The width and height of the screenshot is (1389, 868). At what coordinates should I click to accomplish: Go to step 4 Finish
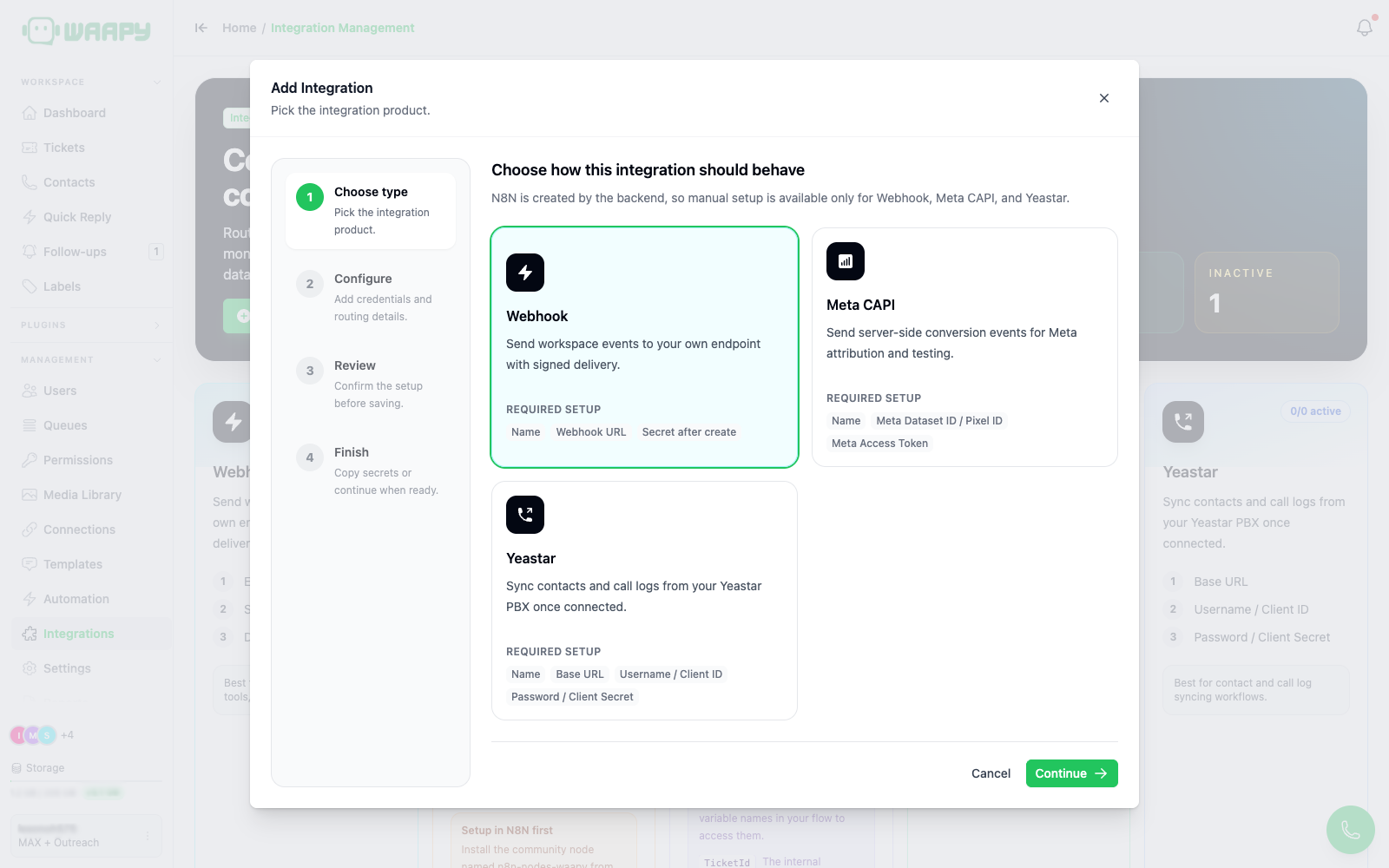pos(371,470)
